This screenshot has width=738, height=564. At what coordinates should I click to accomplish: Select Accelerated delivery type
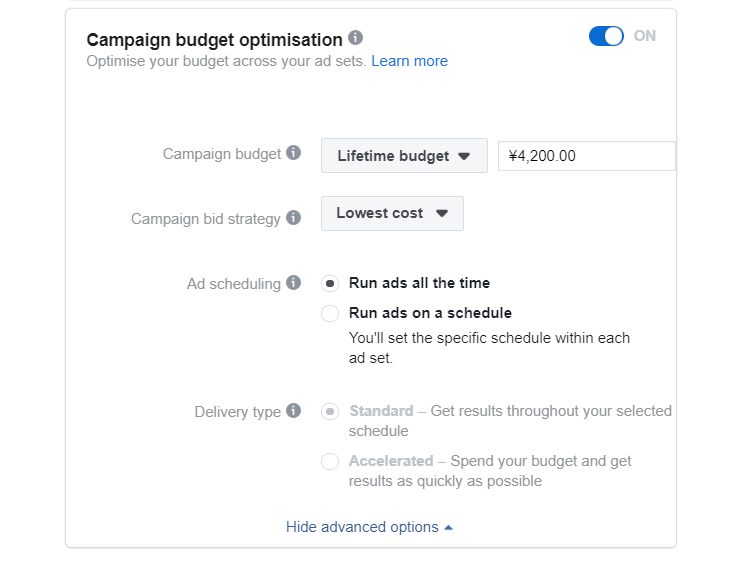click(330, 461)
